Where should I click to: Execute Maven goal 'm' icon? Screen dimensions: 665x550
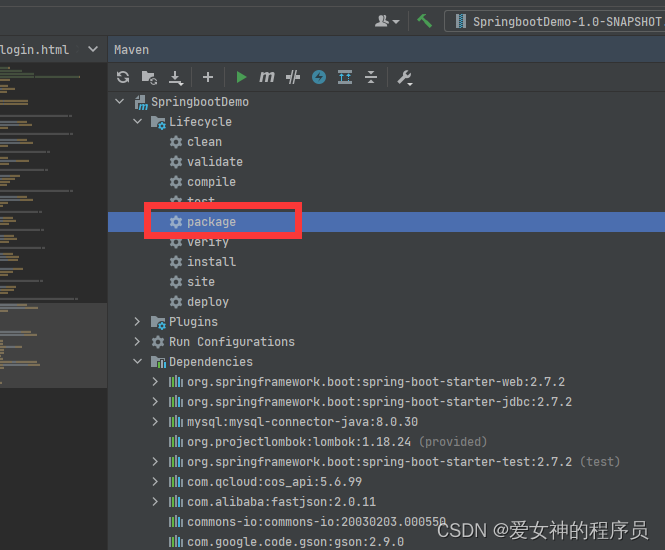(267, 77)
